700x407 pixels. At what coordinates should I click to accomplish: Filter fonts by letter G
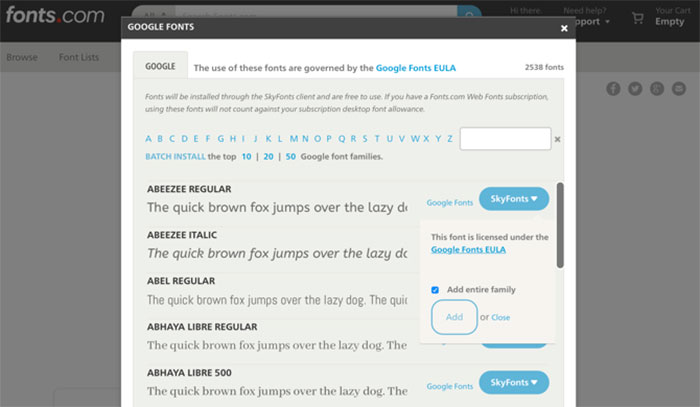(221, 139)
